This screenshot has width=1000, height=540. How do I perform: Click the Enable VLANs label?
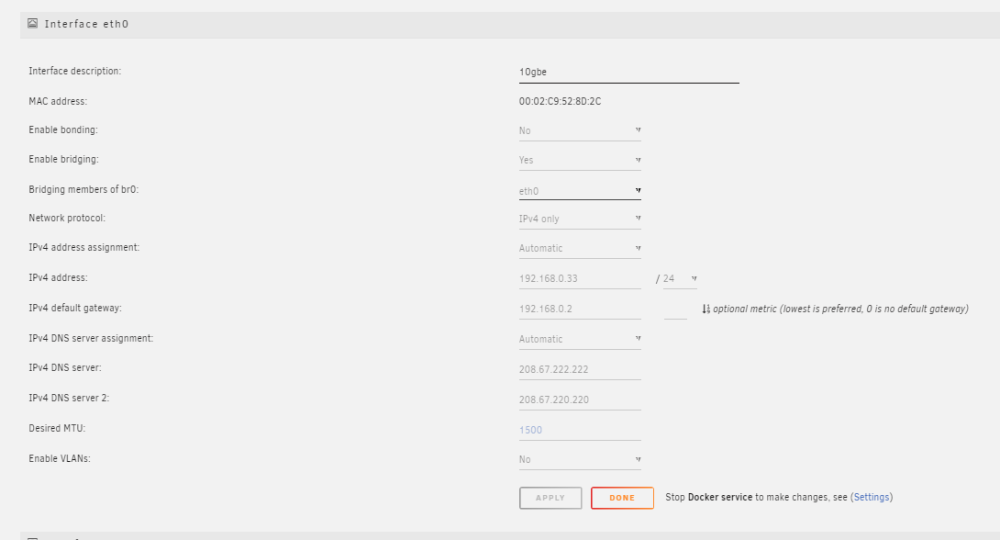coord(59,458)
